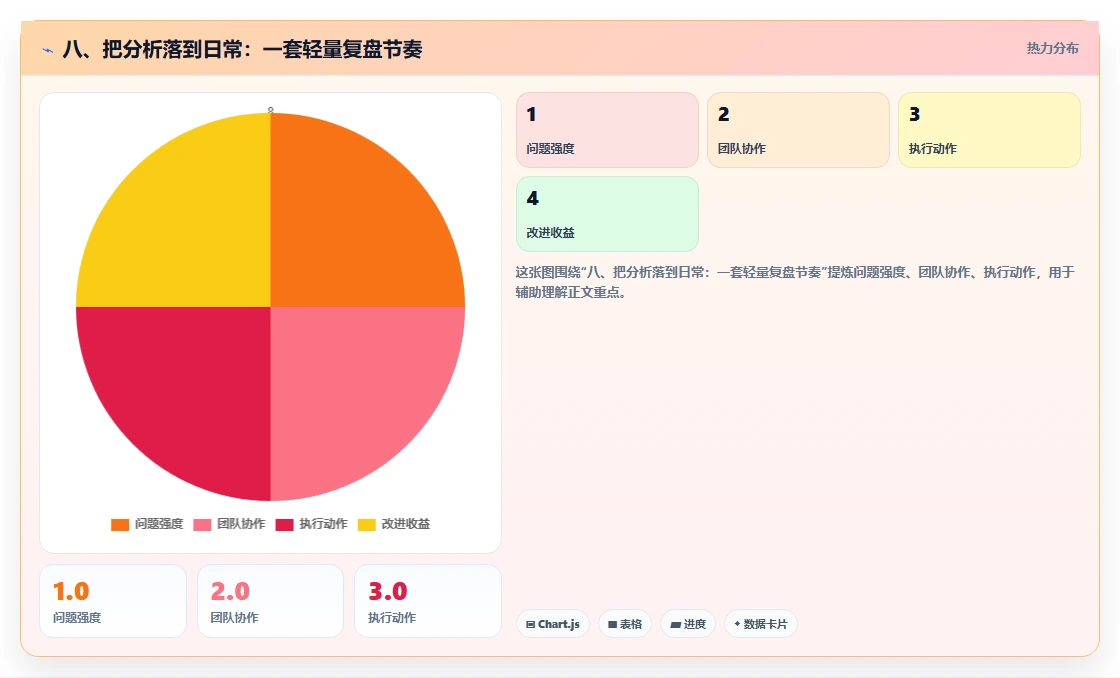The height and width of the screenshot is (678, 1120).
Task: Click the 进度 tag
Action: pyautogui.click(x=688, y=624)
